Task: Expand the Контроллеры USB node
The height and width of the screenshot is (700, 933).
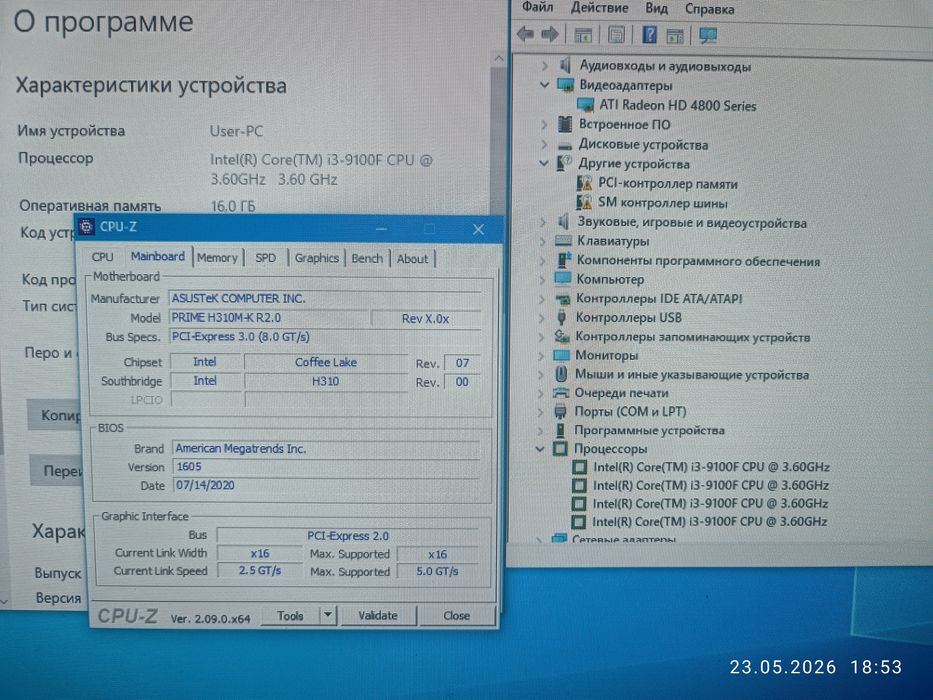Action: 541,318
